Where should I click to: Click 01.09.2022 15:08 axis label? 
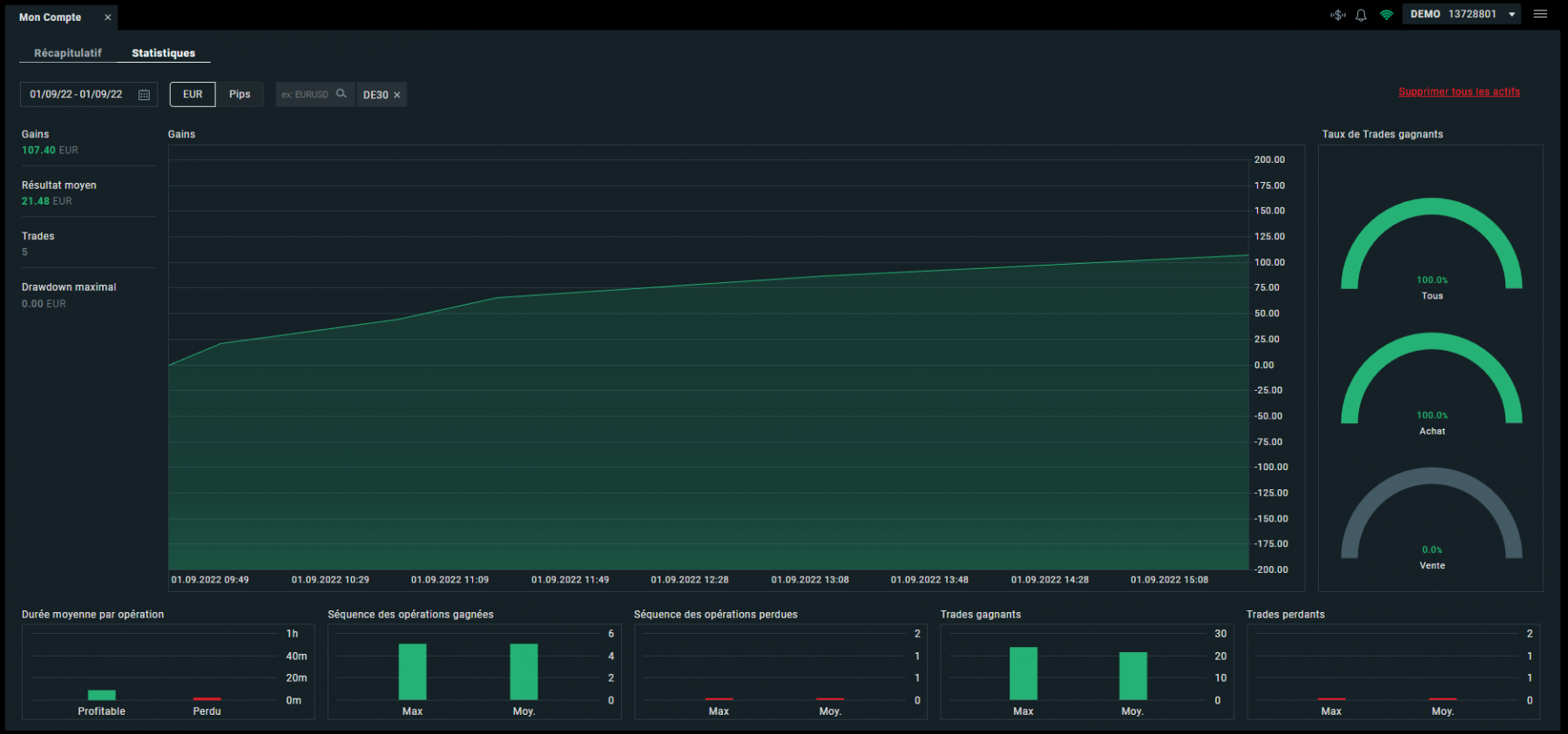pos(1169,580)
